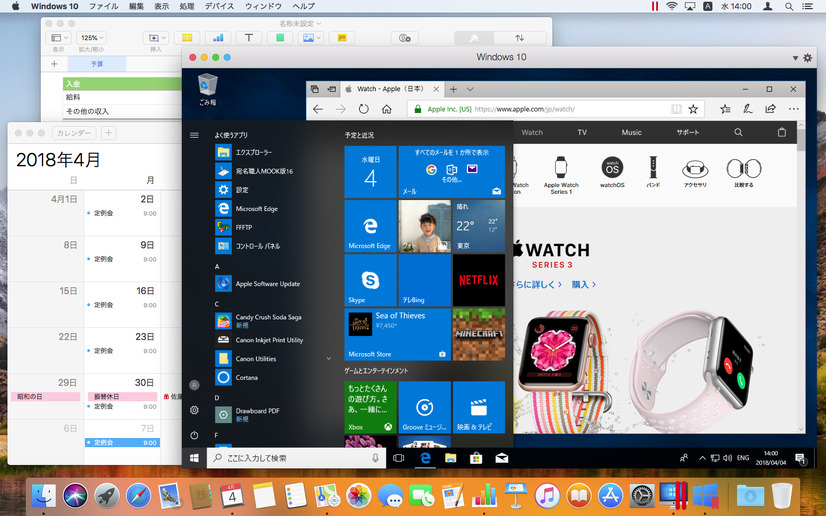Open the photo live tile
Screen dimensions: 826x516
tap(425, 226)
